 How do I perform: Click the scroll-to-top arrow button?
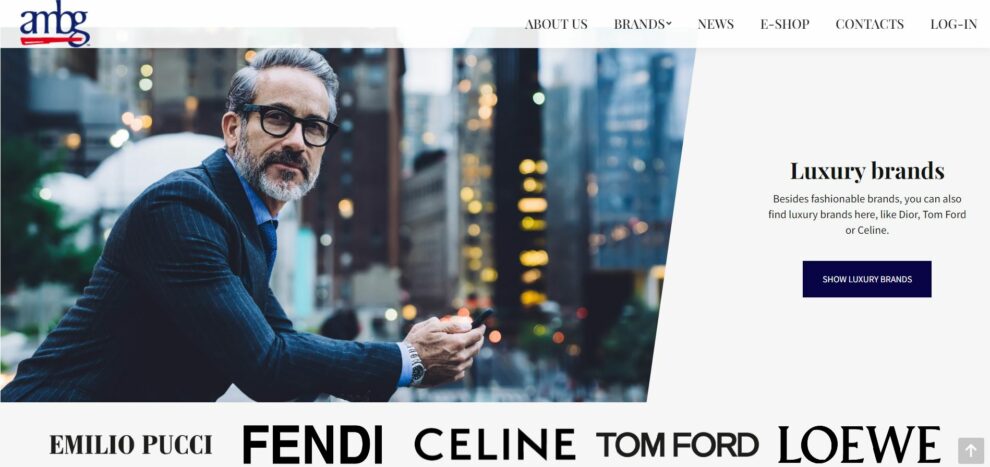(x=970, y=451)
